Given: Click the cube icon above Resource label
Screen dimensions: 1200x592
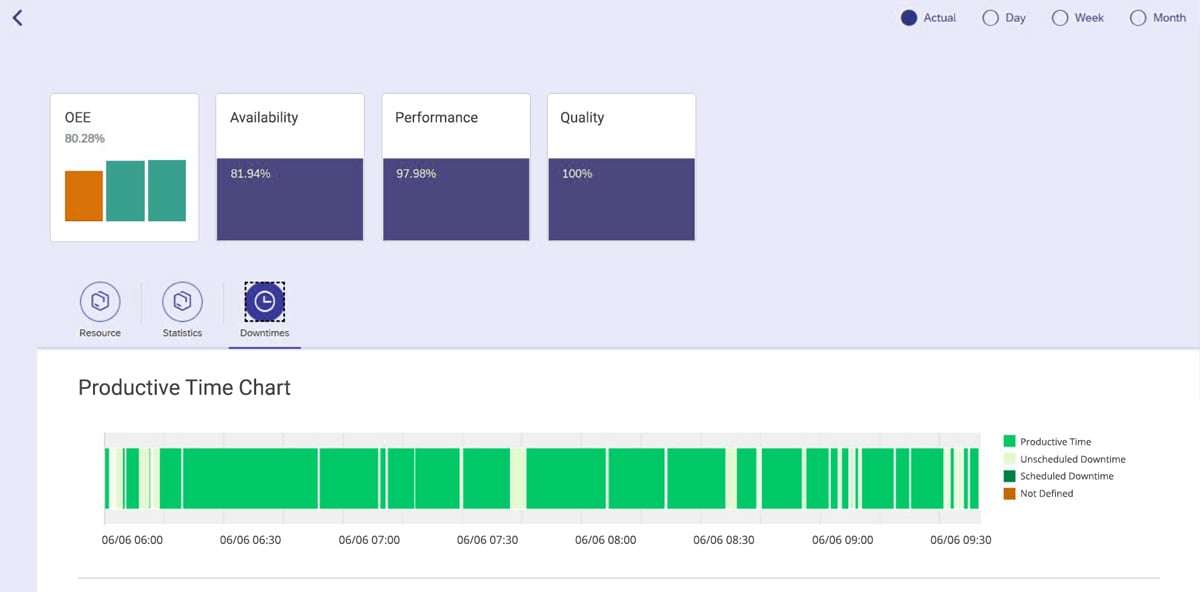Looking at the screenshot, I should 99,300.
